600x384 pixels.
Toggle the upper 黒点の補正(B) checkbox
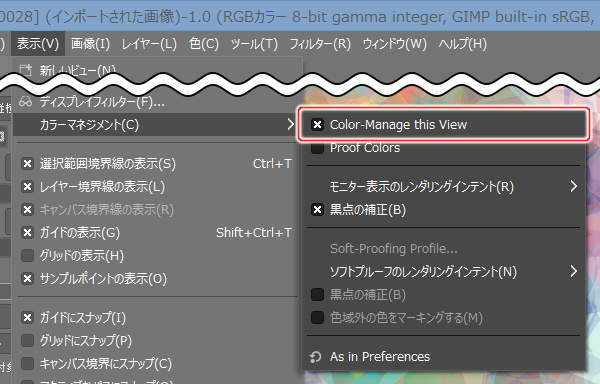317,210
